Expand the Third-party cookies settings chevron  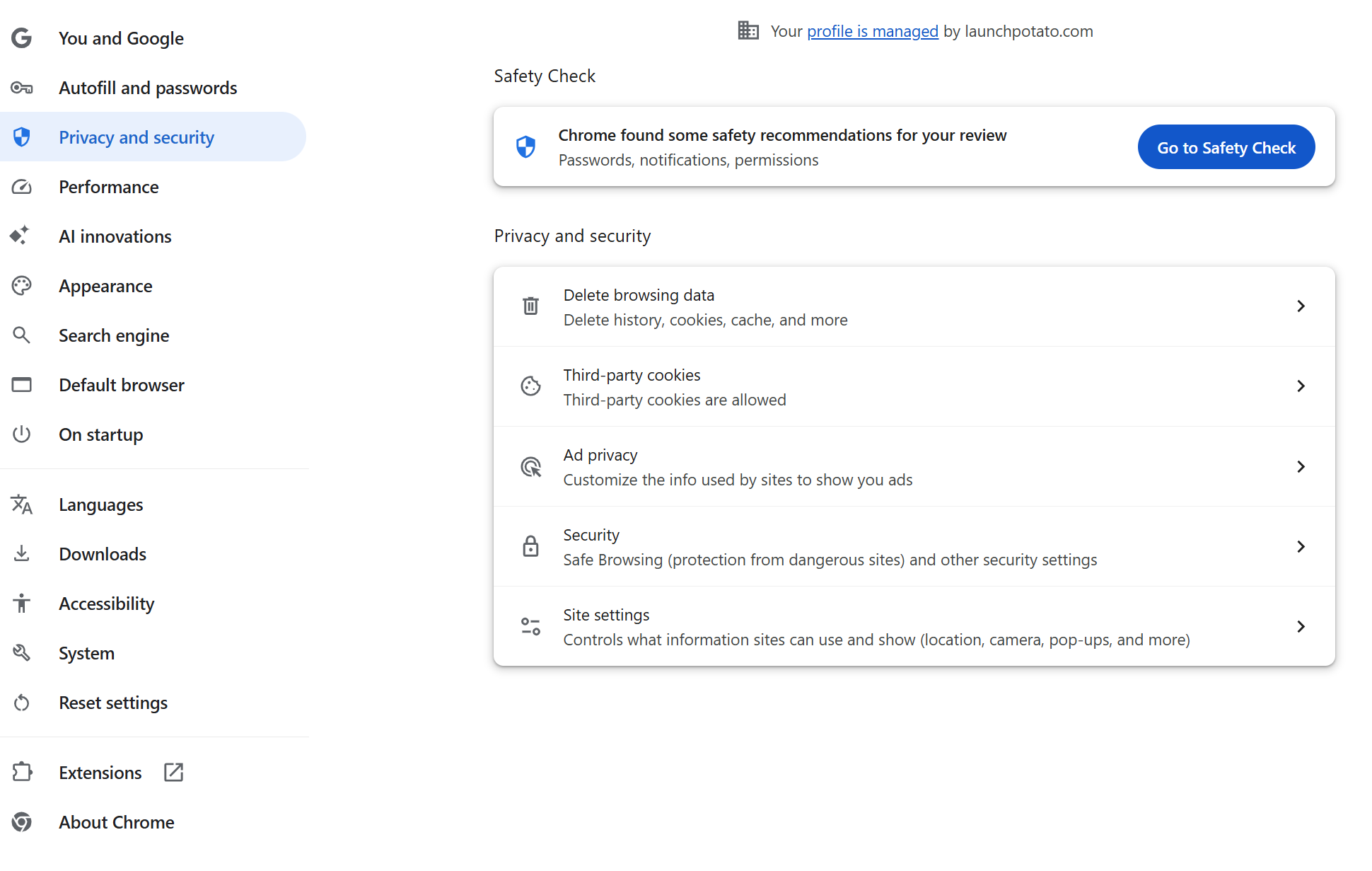[x=1301, y=386]
